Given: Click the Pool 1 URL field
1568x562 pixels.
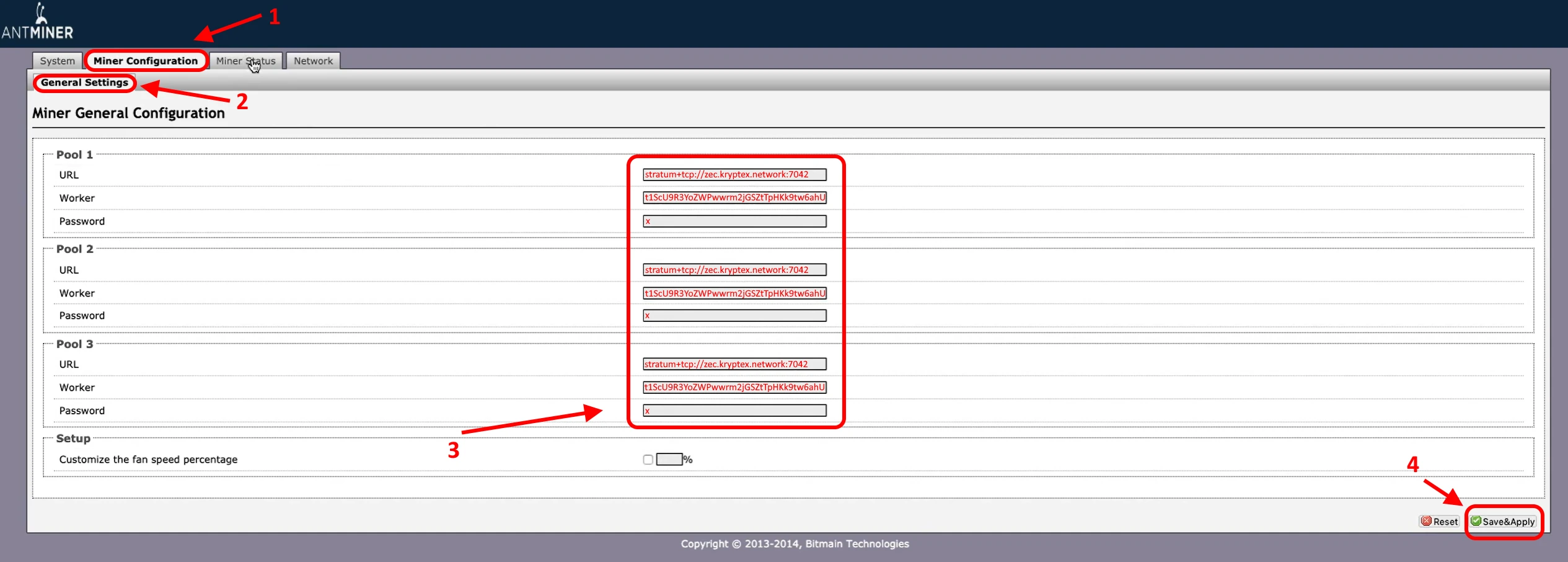Looking at the screenshot, I should 734,174.
